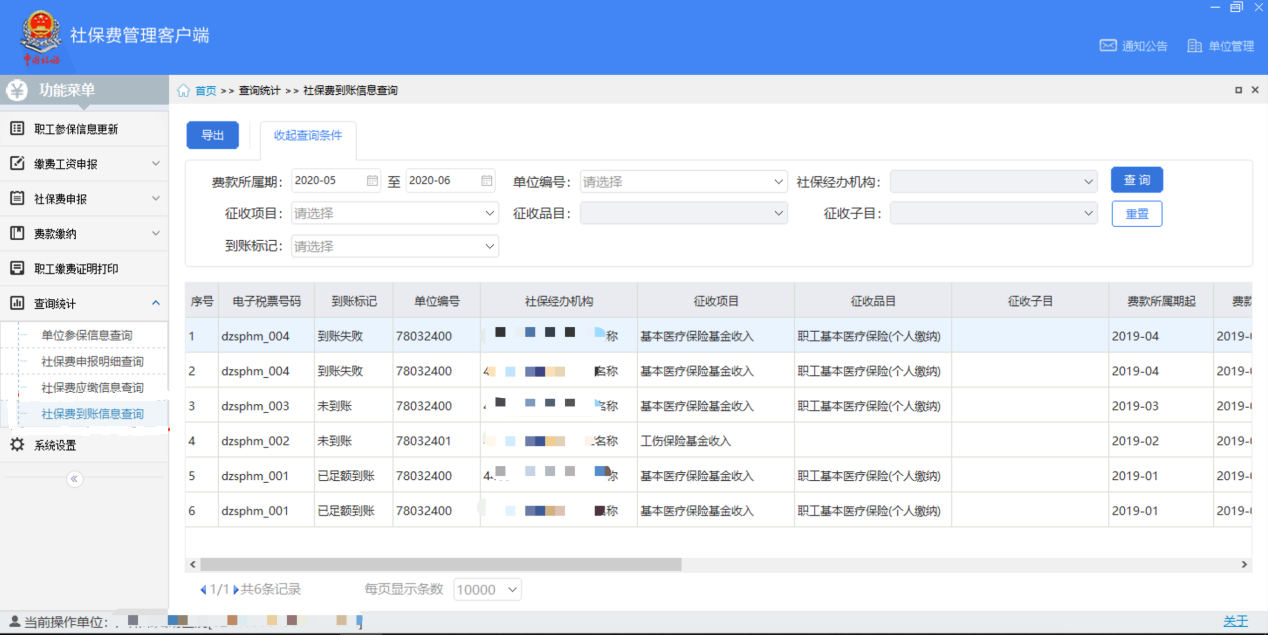Click 78032401 unit number cell

click(437, 441)
